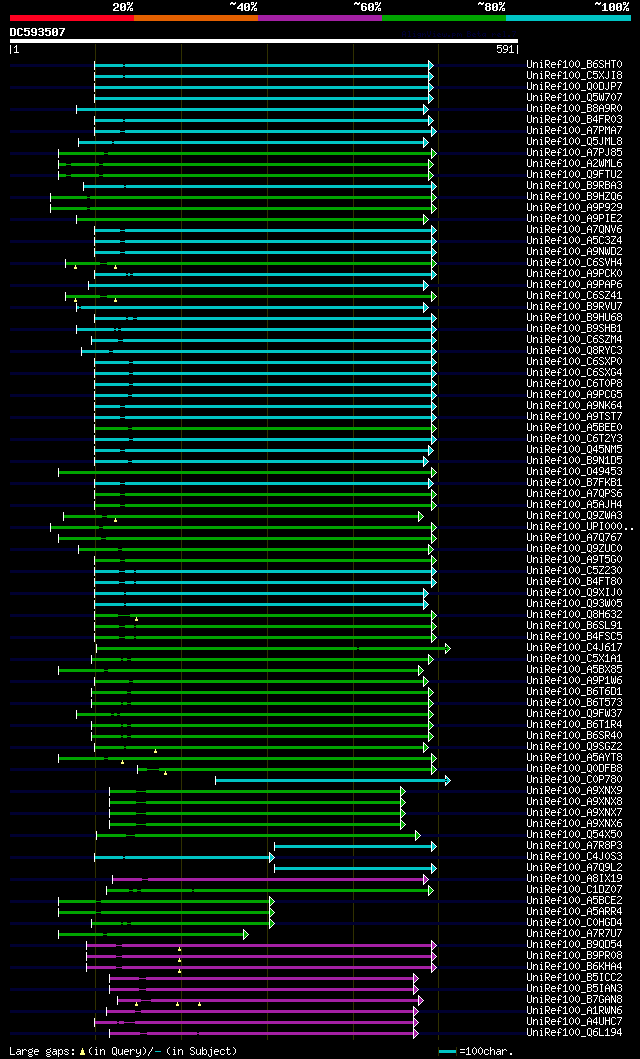Click UniRef100_A9PIE2 label
Viewport: 640px width, 1059px height.
pyautogui.click(x=575, y=219)
